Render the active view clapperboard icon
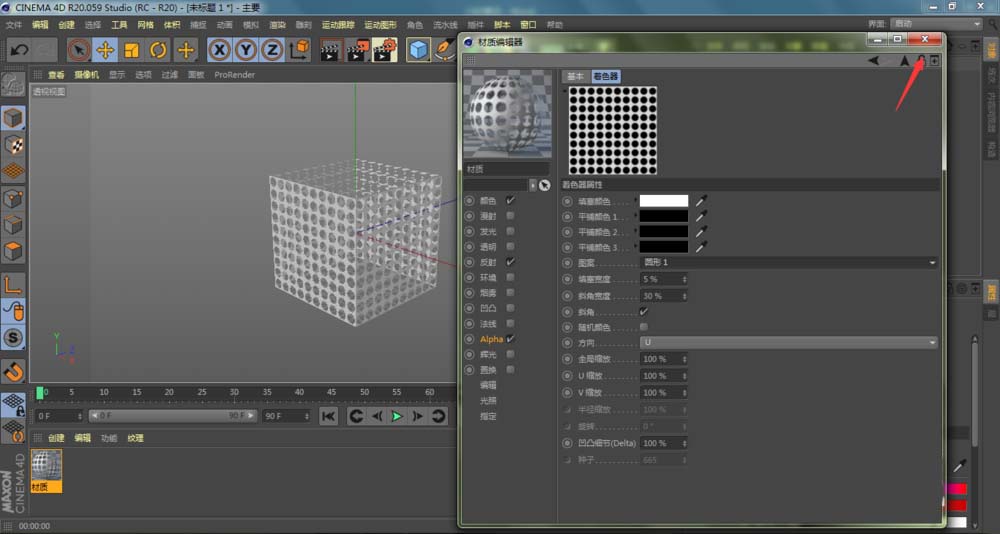Screen dimensions: 1000x534 tap(331, 50)
